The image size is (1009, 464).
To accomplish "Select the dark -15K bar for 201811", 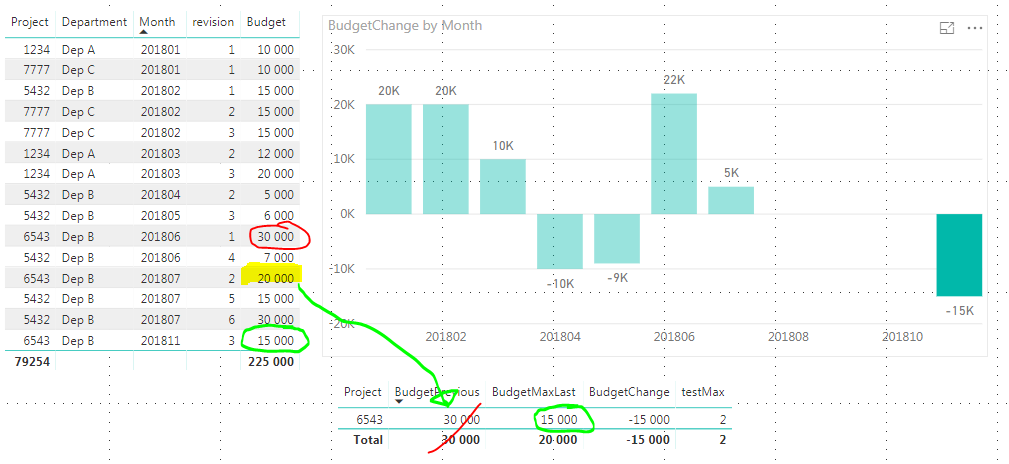I will tap(959, 255).
